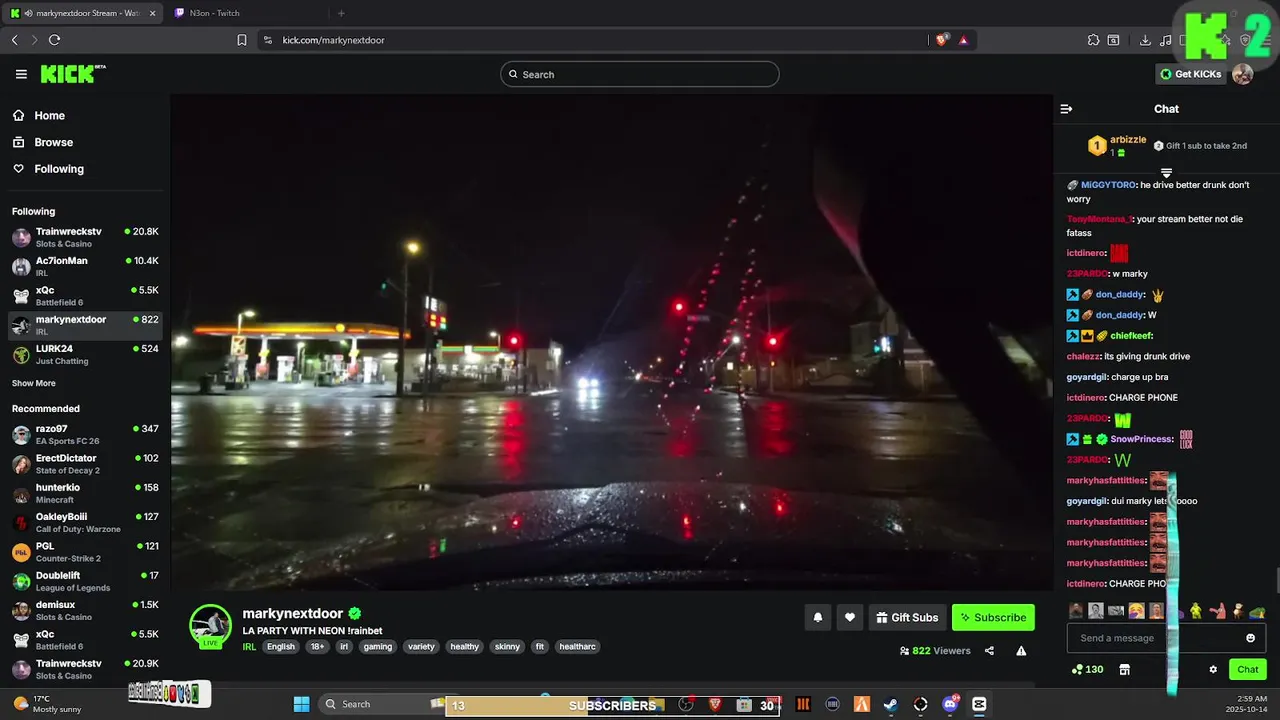Reload the current page
Viewport: 1280px width, 720px height.
(54, 40)
